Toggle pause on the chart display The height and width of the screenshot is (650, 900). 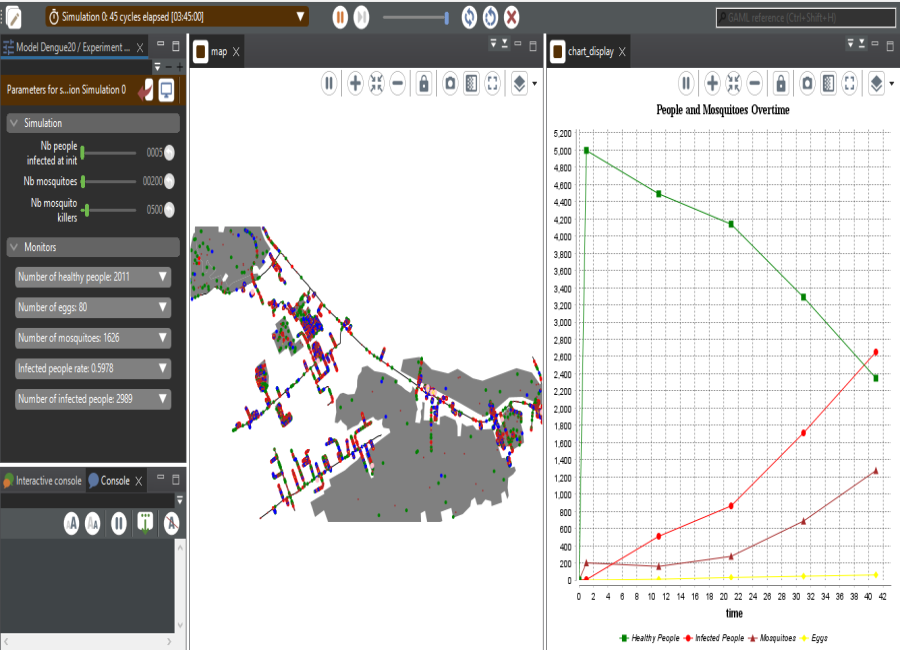[x=686, y=84]
